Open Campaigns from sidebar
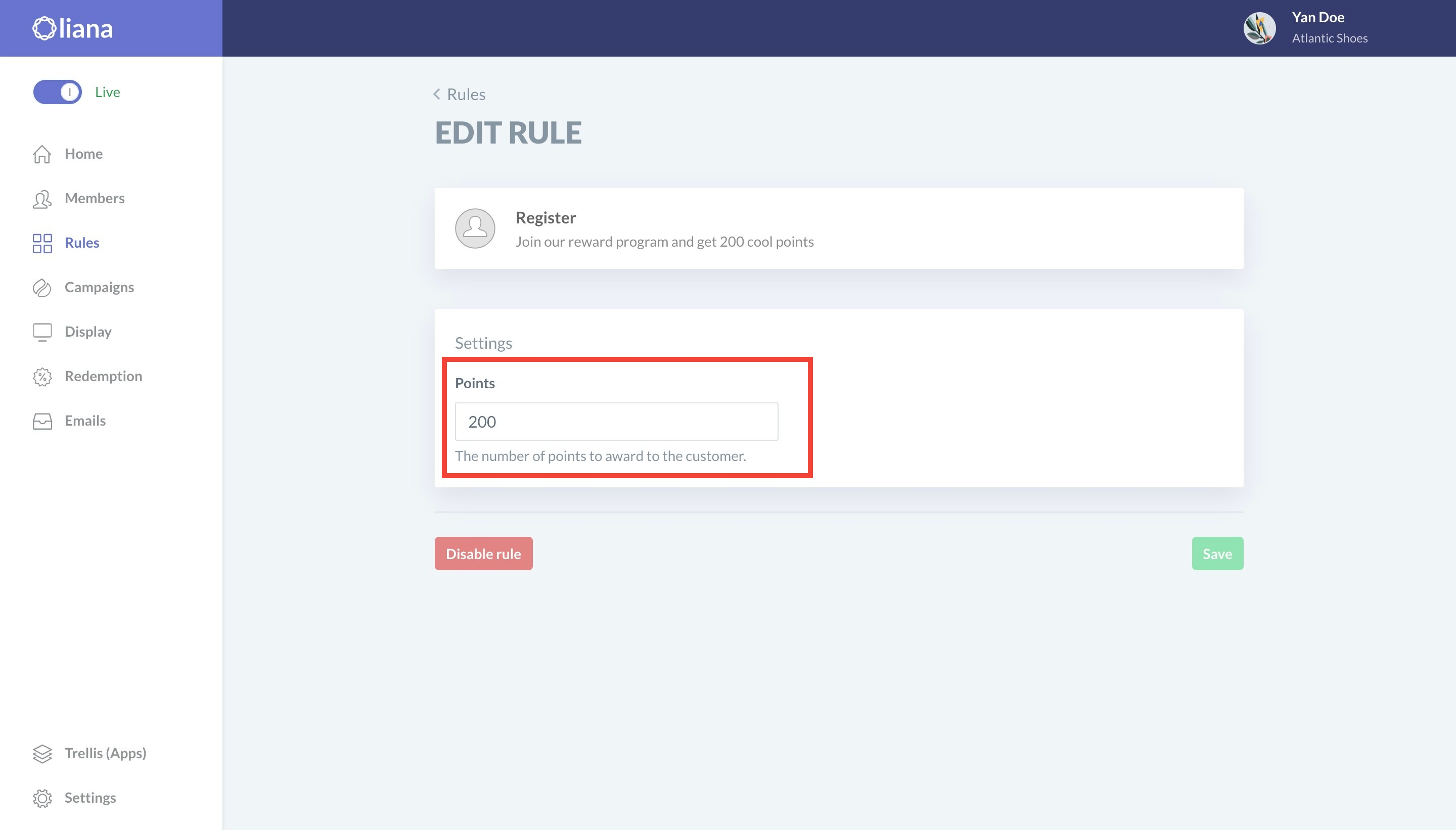The height and width of the screenshot is (830, 1456). 99,287
